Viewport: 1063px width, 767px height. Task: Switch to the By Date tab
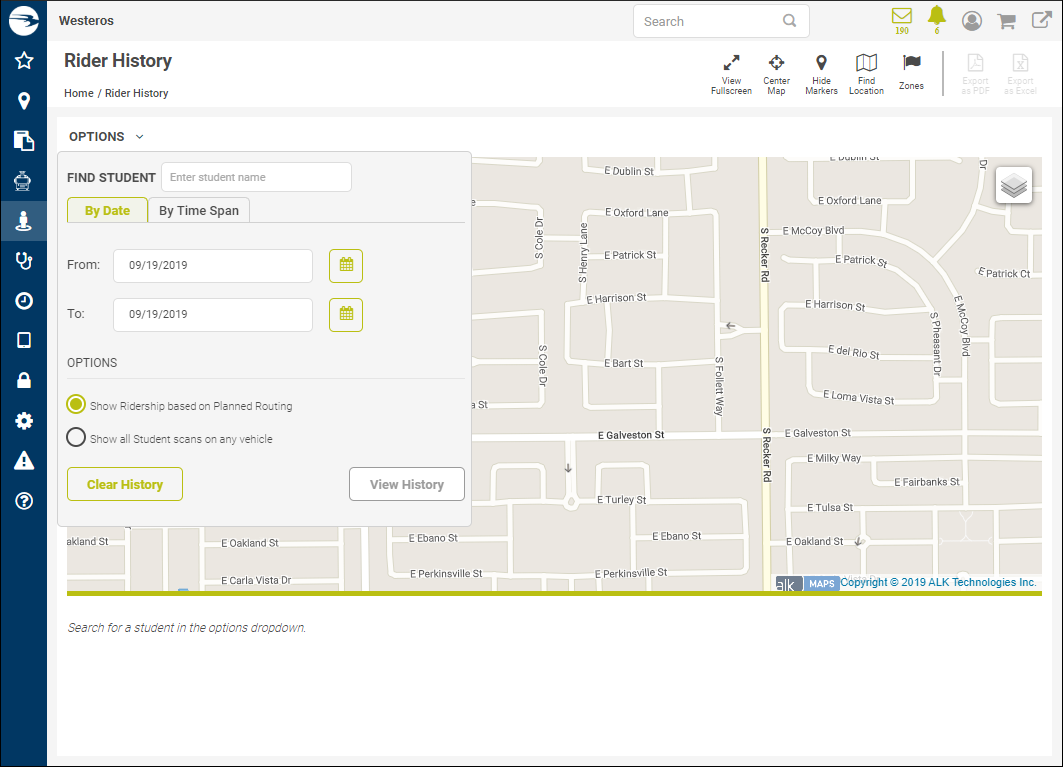[107, 210]
